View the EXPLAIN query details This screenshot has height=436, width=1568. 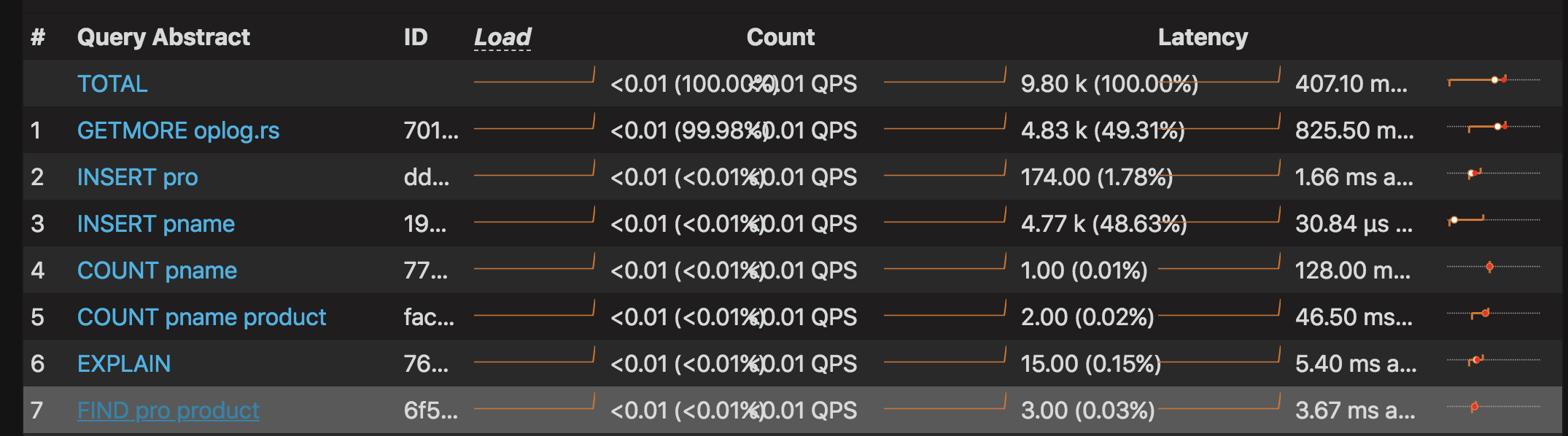coord(124,364)
